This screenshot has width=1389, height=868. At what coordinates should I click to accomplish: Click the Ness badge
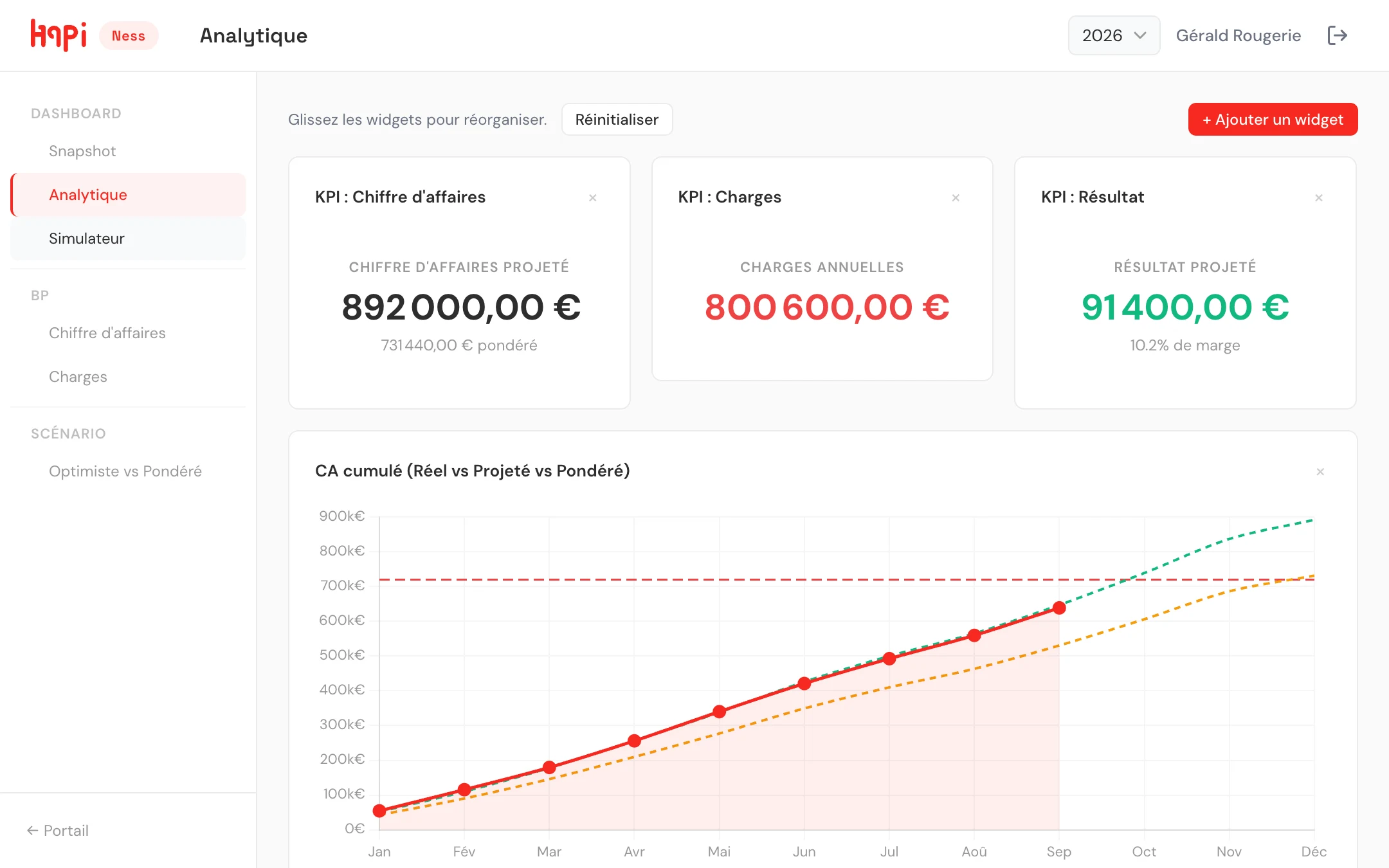pos(129,36)
